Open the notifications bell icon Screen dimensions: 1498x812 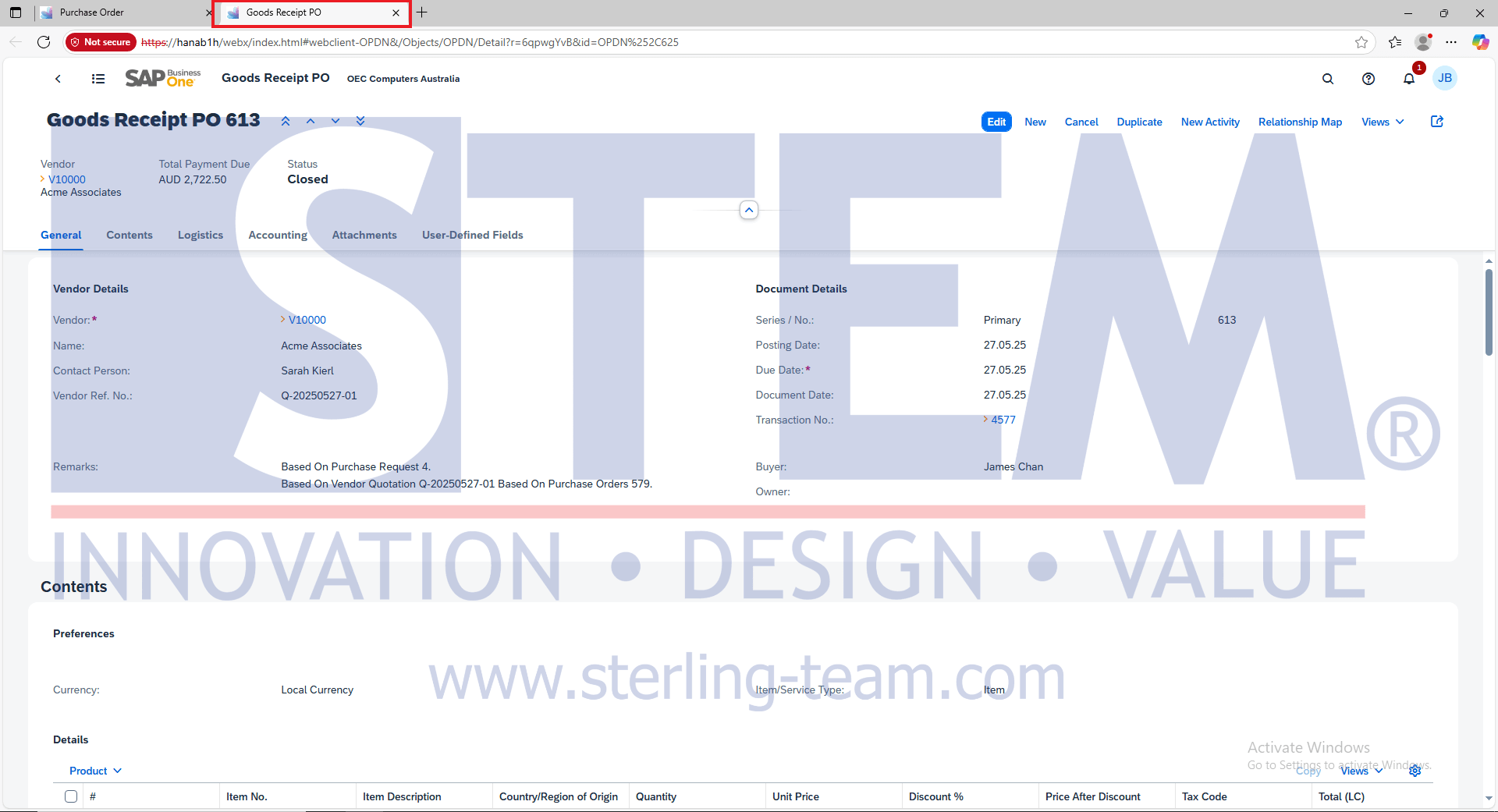tap(1408, 79)
